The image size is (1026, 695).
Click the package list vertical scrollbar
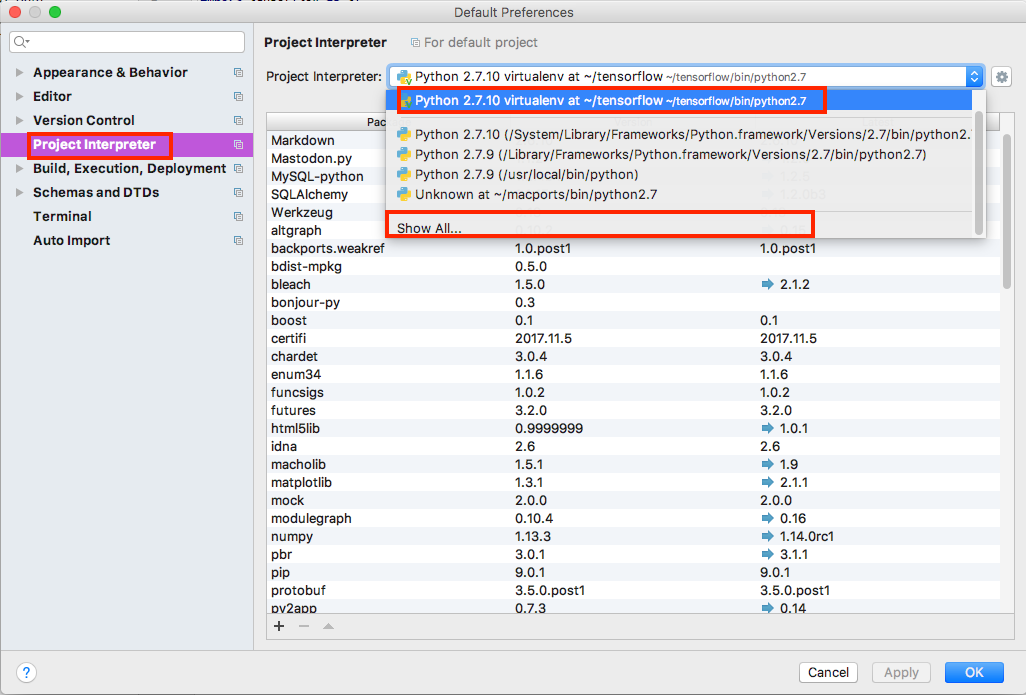click(1006, 211)
